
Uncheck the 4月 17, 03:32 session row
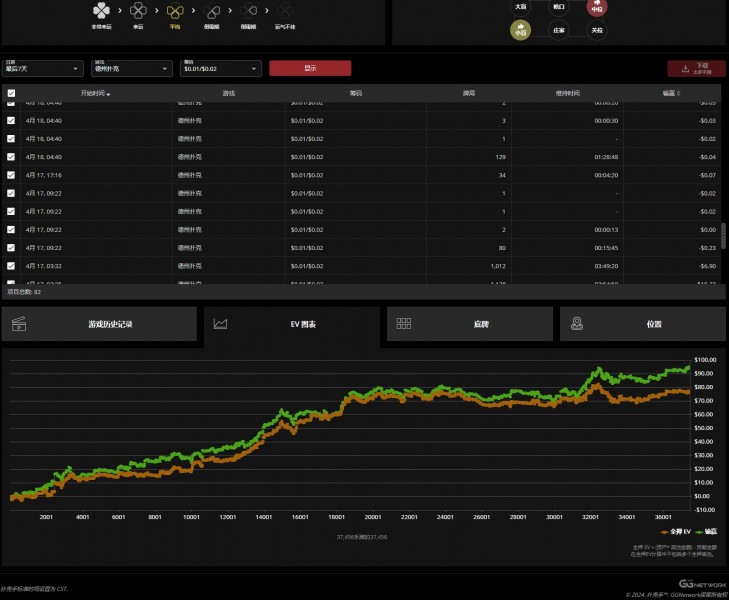tap(11, 265)
